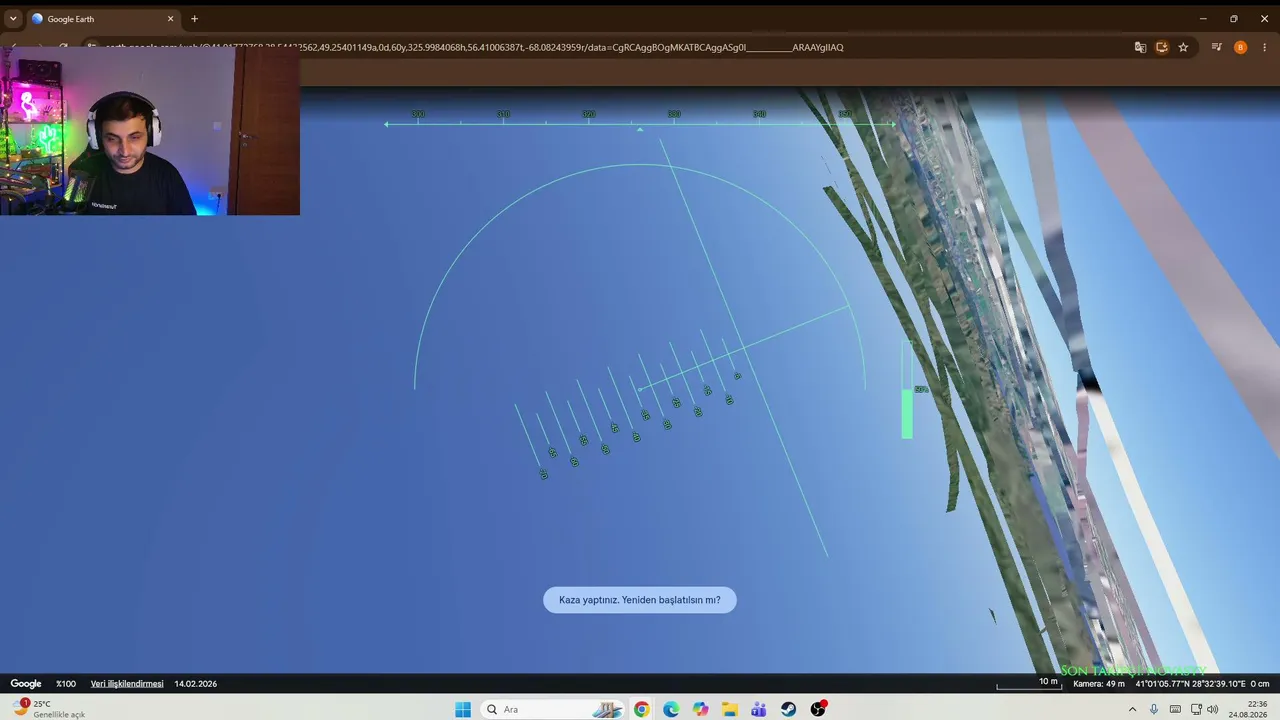Open Microsoft Teams from the taskbar
Screen dimensions: 1280x720
coord(759,709)
